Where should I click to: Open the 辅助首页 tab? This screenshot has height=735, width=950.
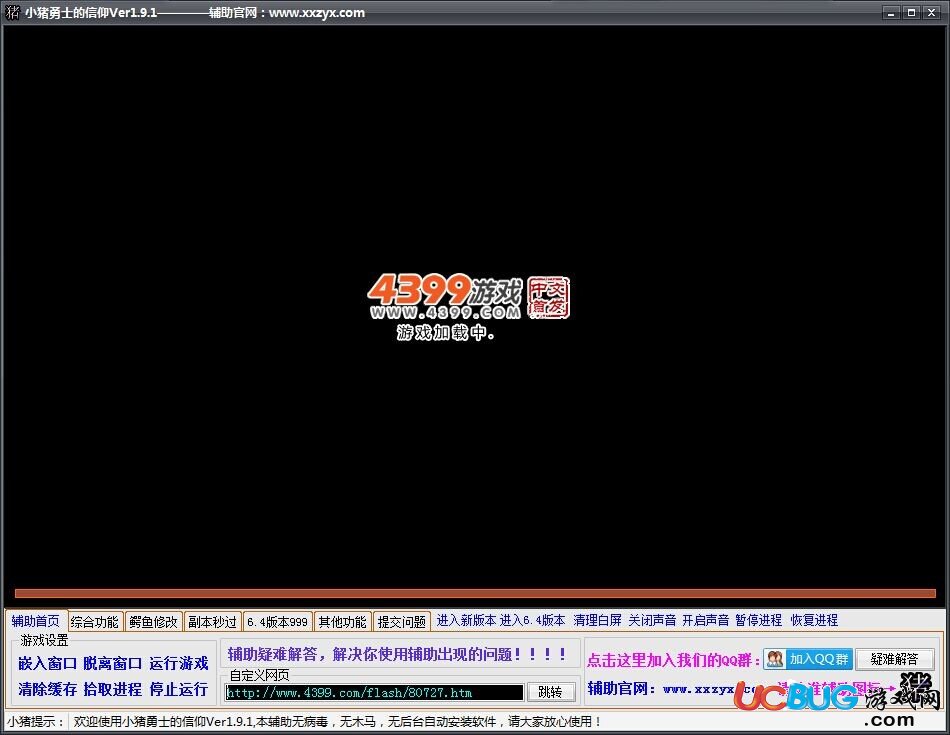[35, 621]
